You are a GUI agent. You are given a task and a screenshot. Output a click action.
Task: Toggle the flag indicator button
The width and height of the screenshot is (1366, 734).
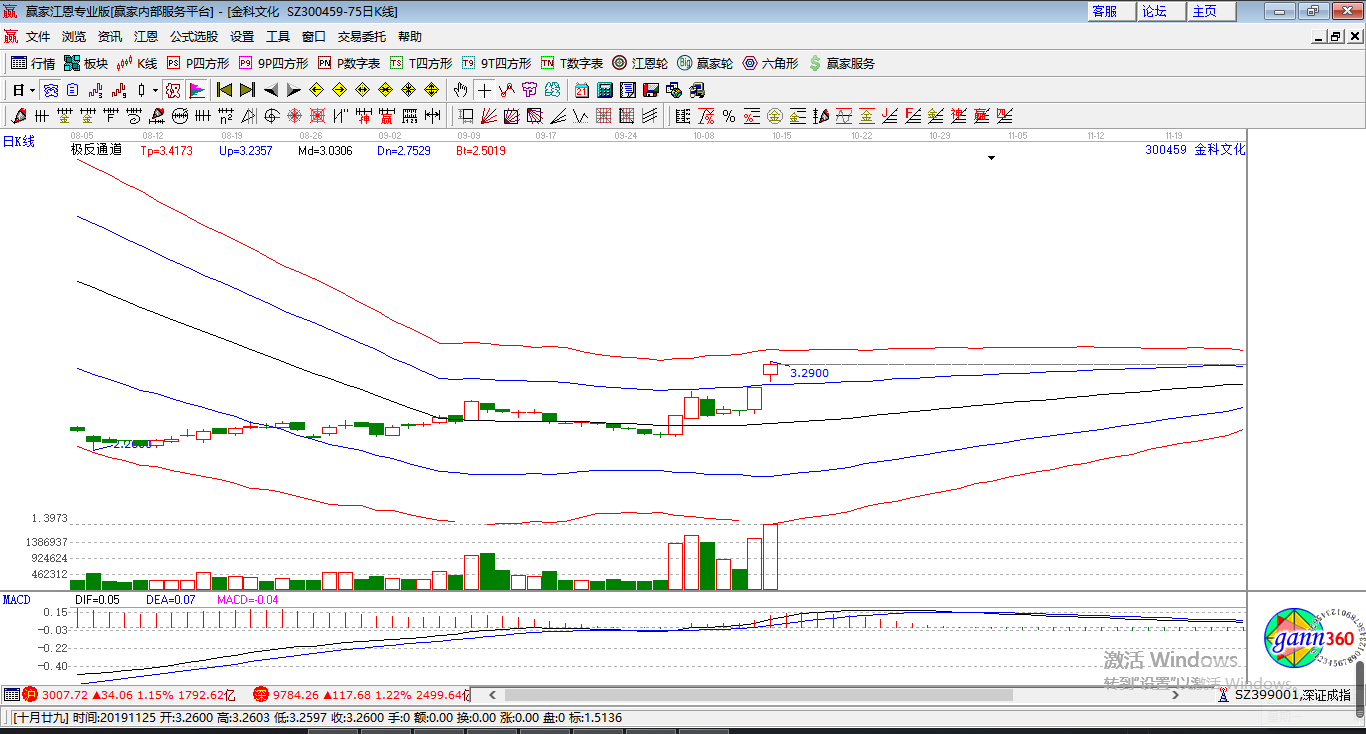point(197,90)
